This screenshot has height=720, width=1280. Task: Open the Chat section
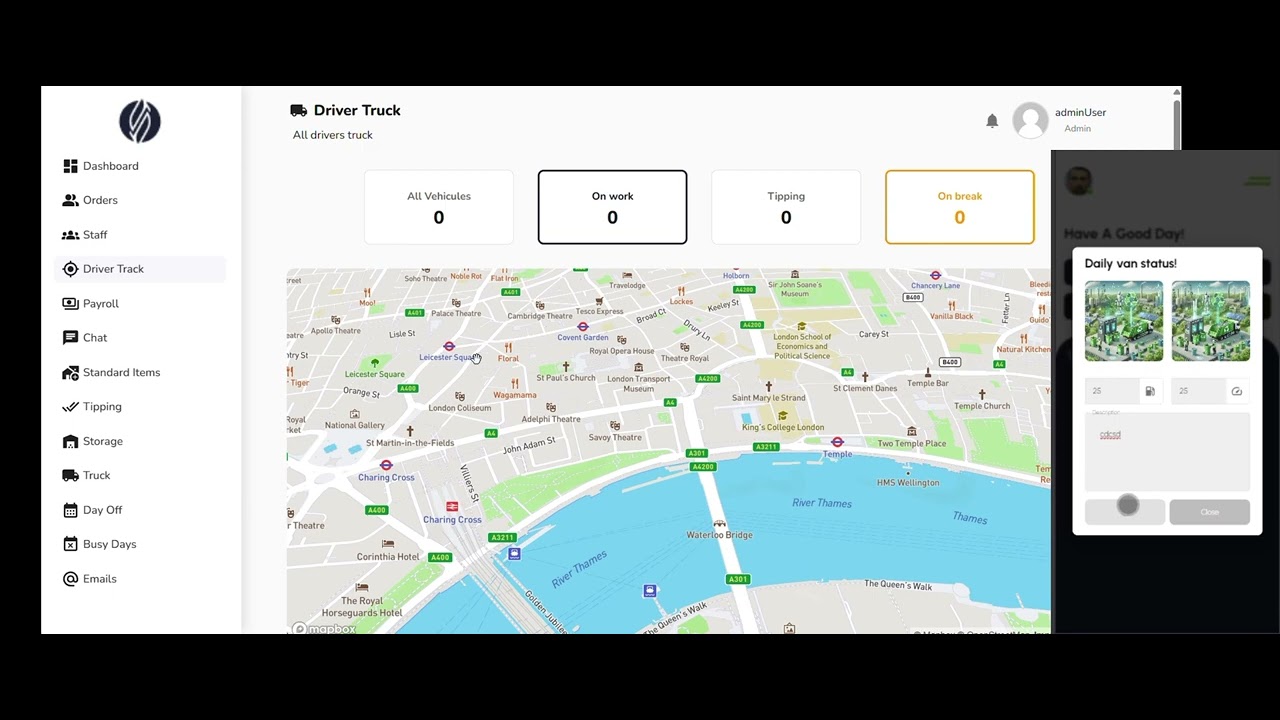coord(140,338)
